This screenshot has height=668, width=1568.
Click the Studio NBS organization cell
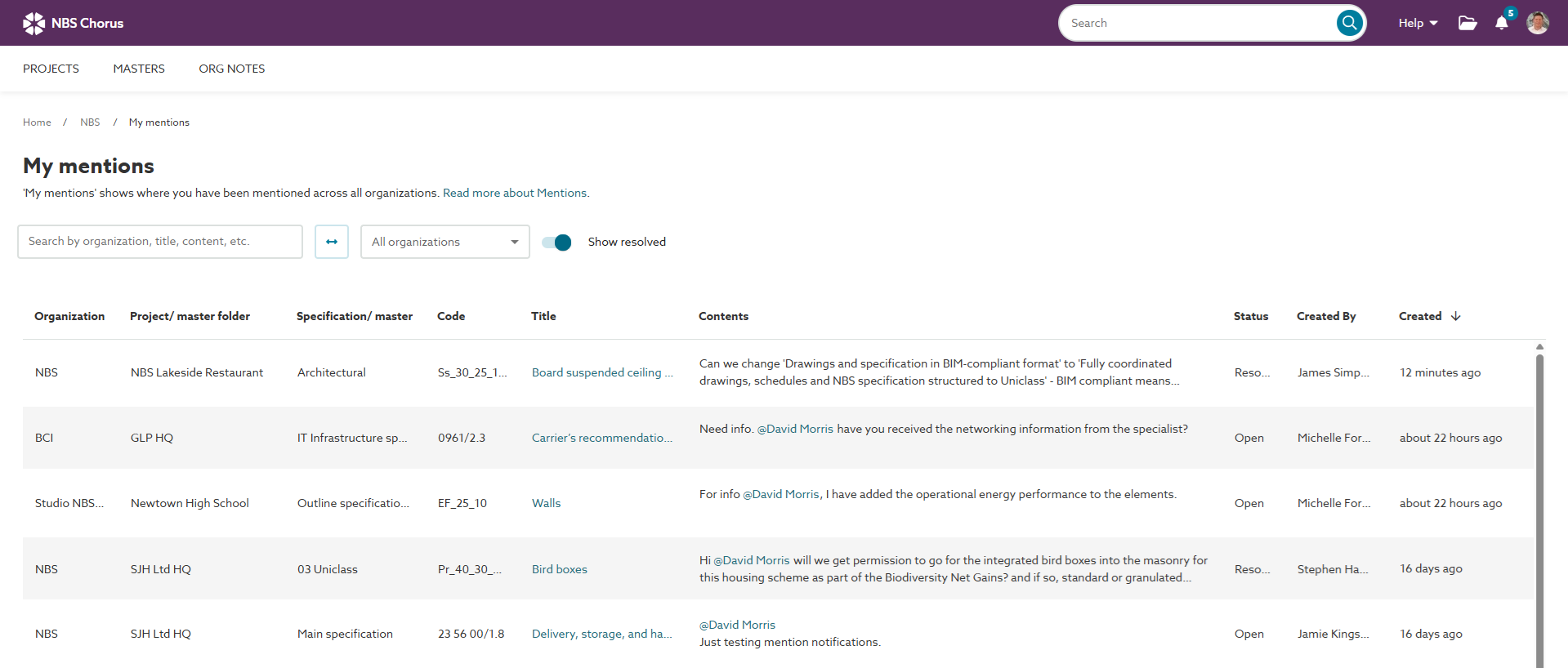(x=69, y=503)
